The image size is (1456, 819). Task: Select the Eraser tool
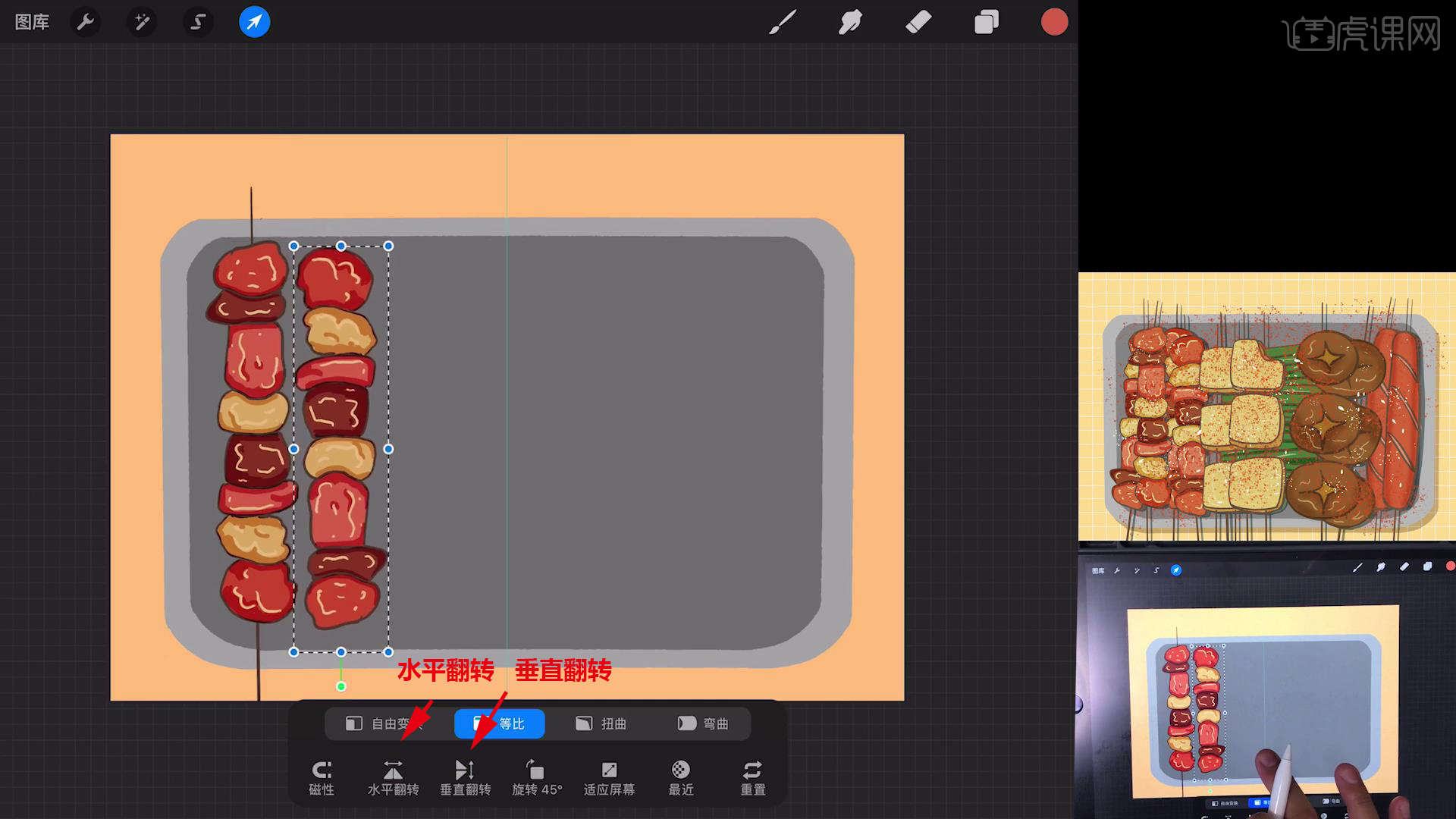tap(918, 22)
